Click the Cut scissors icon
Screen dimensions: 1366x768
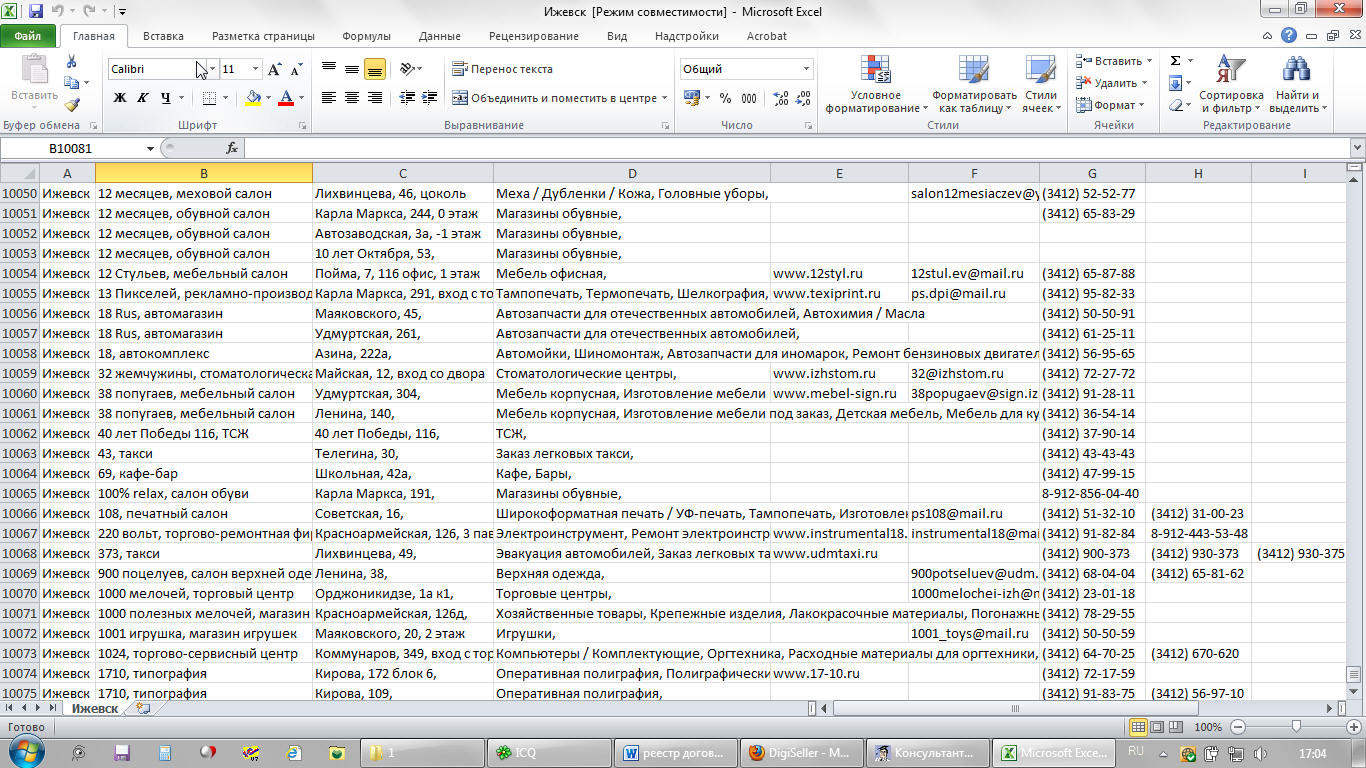pyautogui.click(x=71, y=62)
